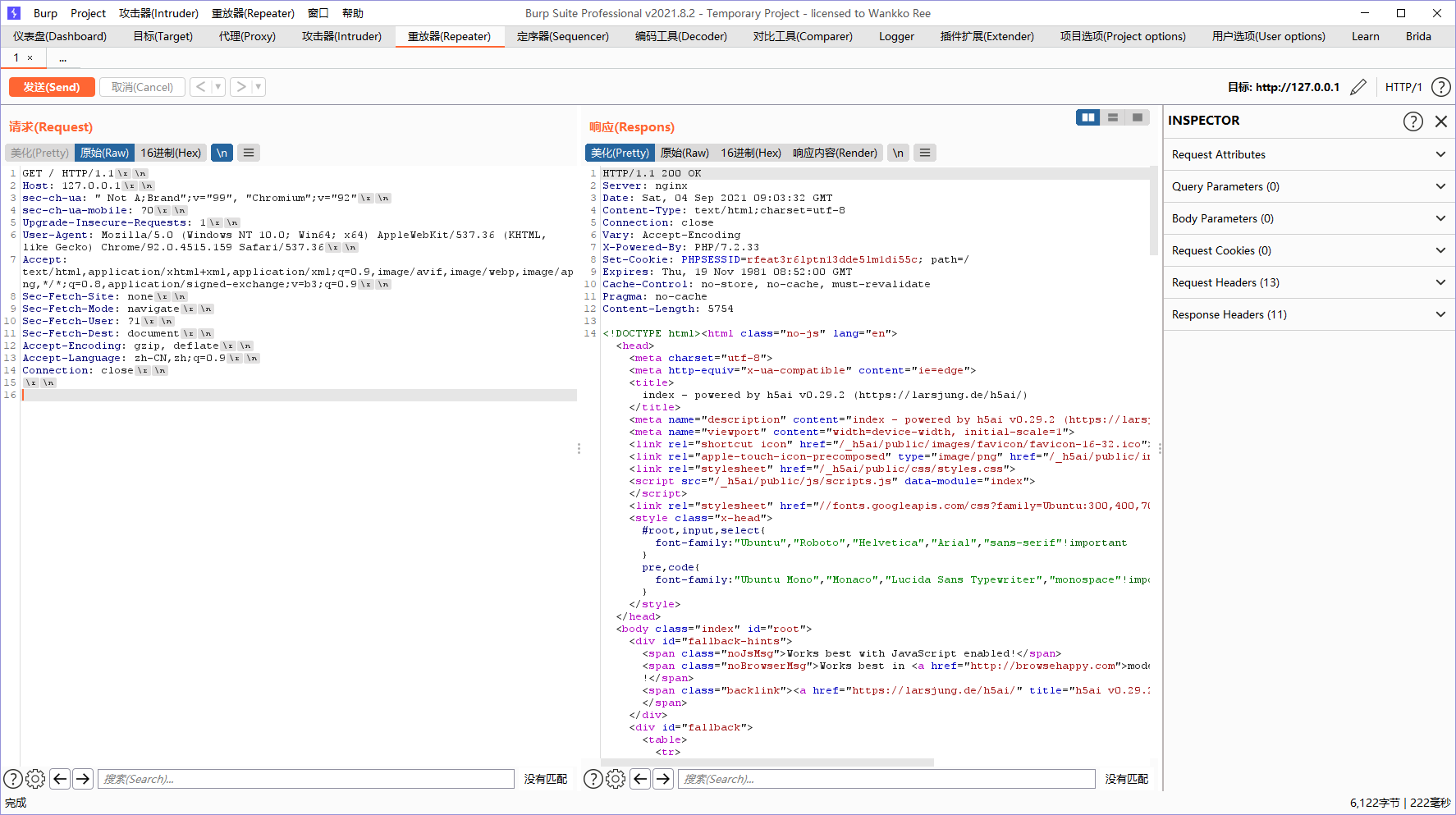Open the Logger tab

pos(896,36)
